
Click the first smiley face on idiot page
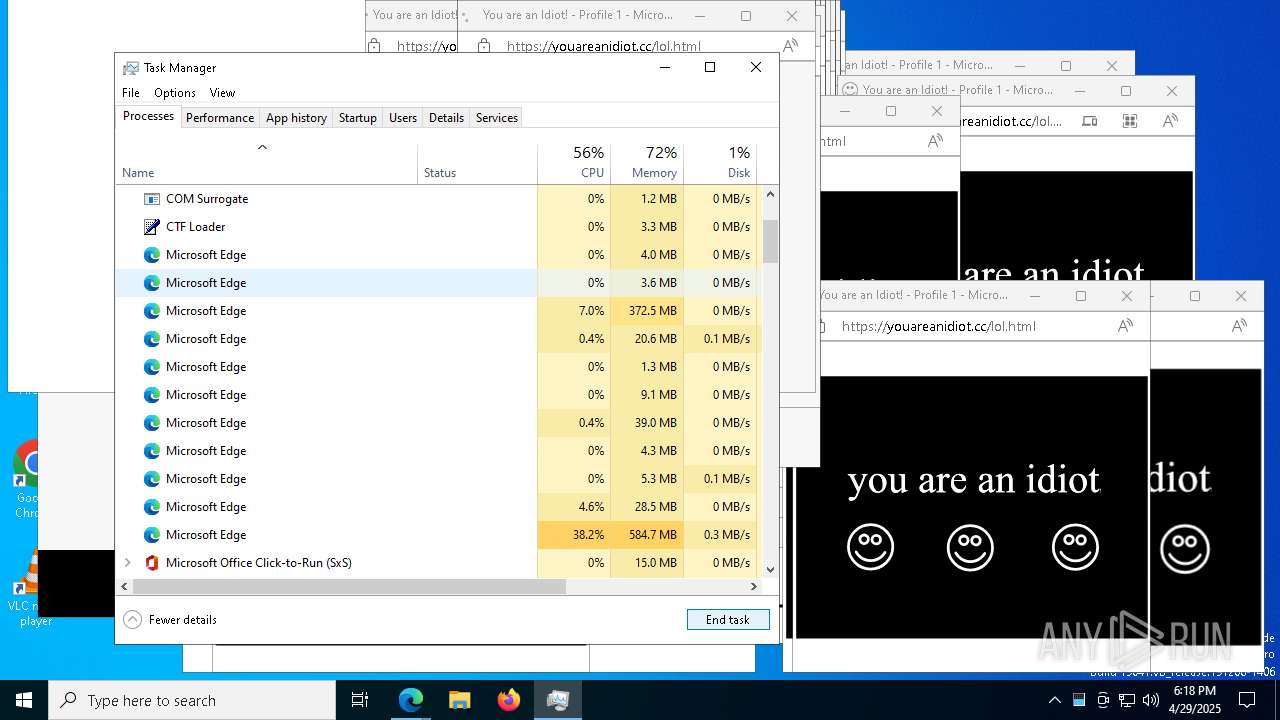coord(870,547)
